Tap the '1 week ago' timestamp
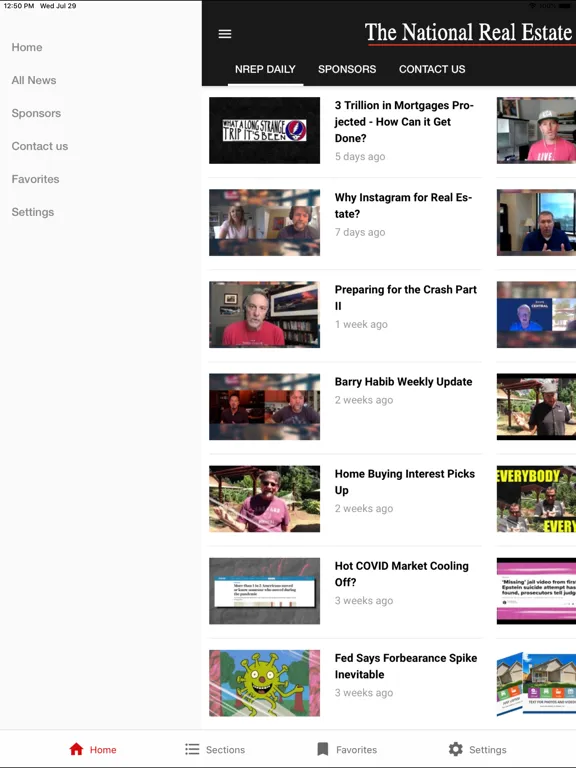 (x=361, y=324)
